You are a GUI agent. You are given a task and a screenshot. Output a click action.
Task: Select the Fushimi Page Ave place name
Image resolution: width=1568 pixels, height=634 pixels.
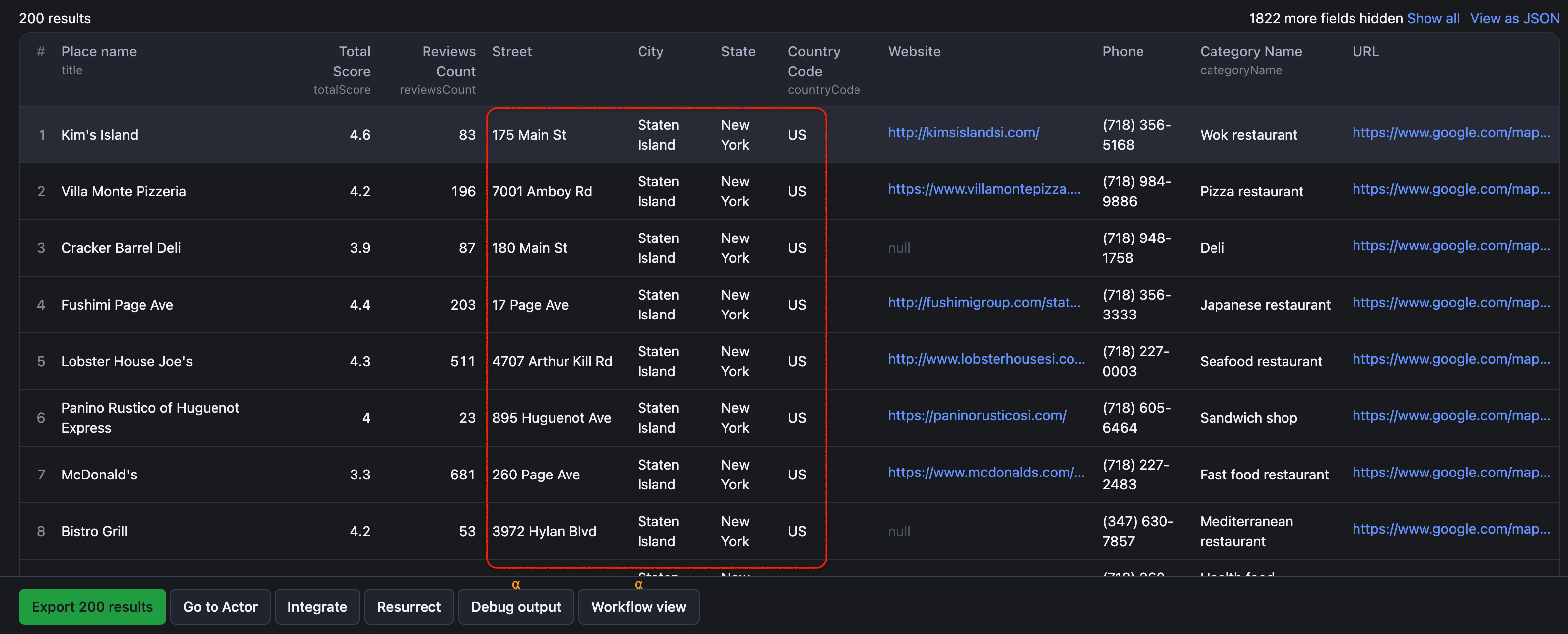pyautogui.click(x=117, y=305)
